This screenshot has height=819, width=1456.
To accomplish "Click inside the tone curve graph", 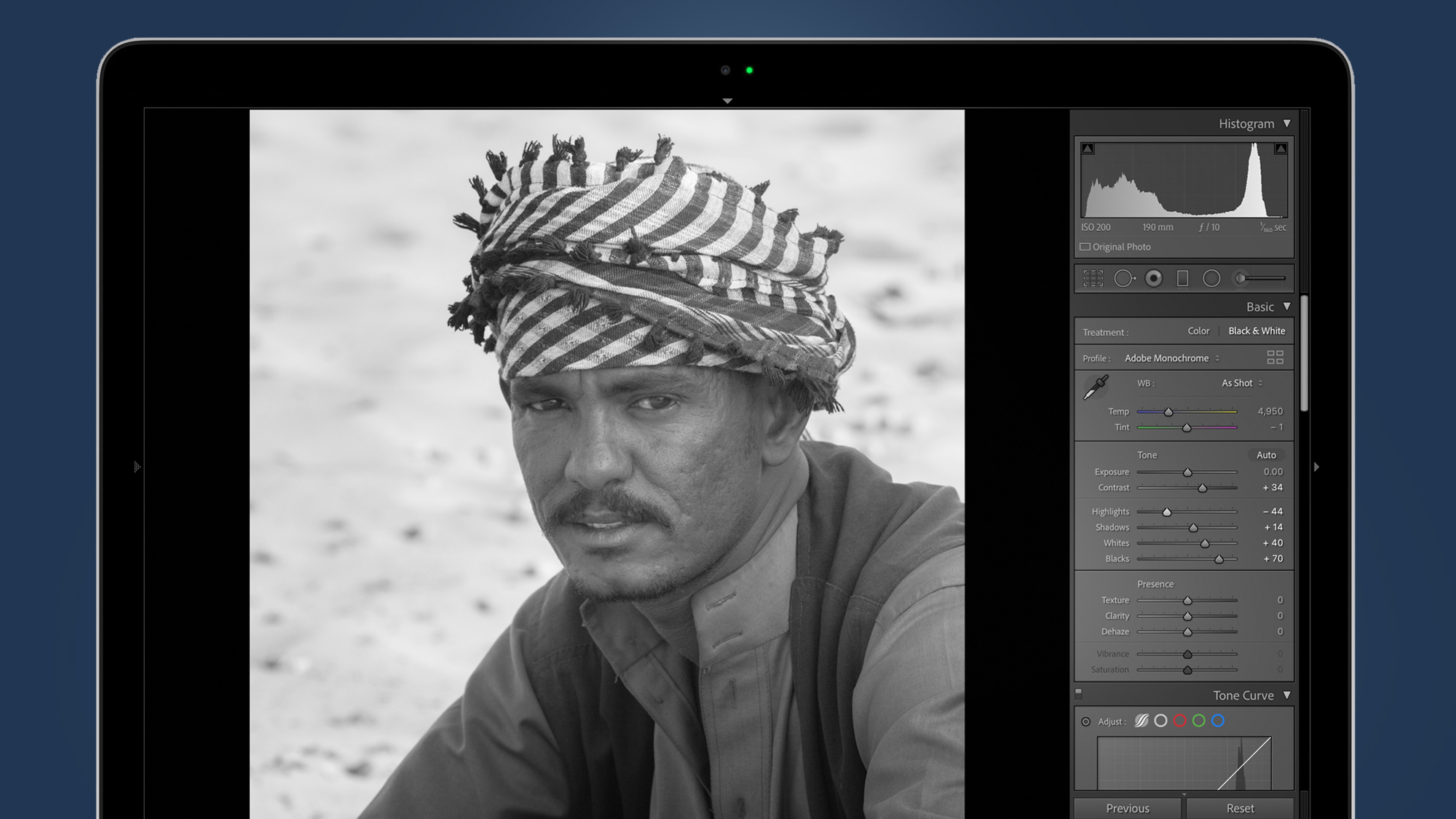I will (x=1184, y=763).
